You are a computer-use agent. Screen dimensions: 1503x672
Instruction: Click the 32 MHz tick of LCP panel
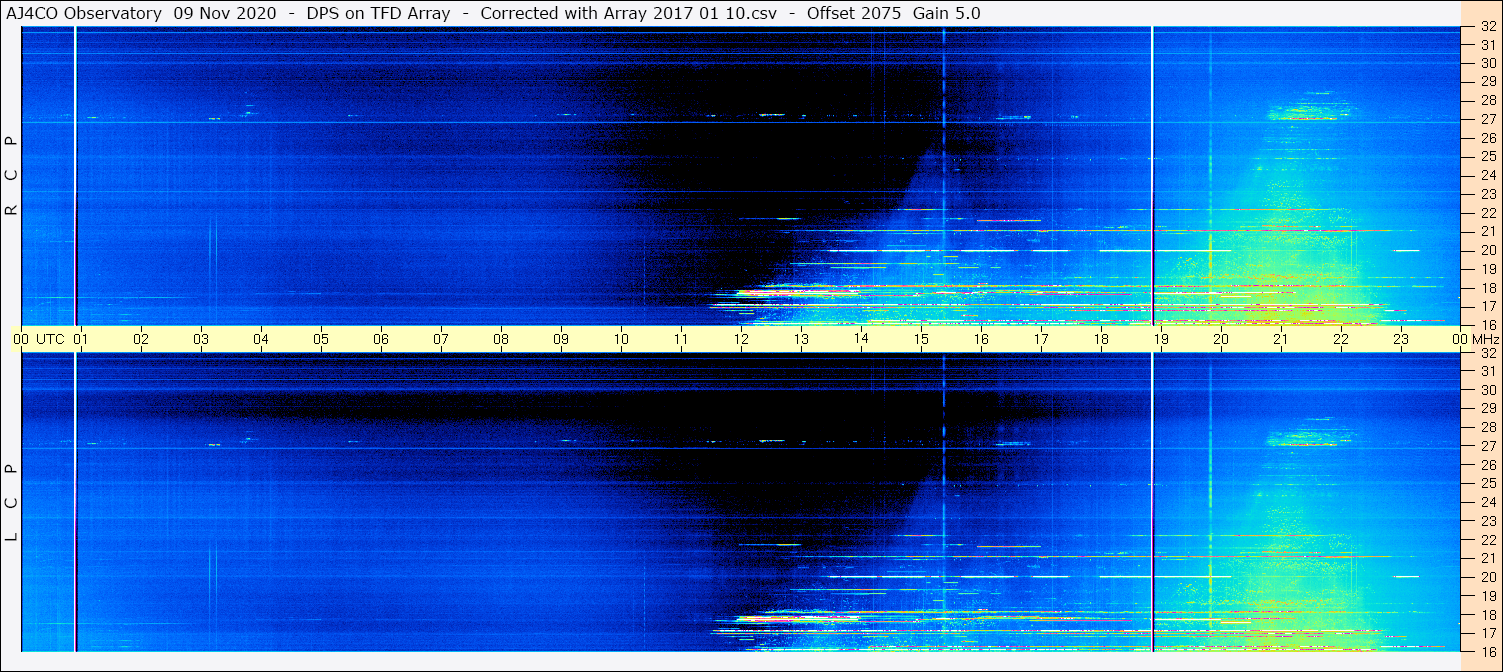coord(1487,353)
